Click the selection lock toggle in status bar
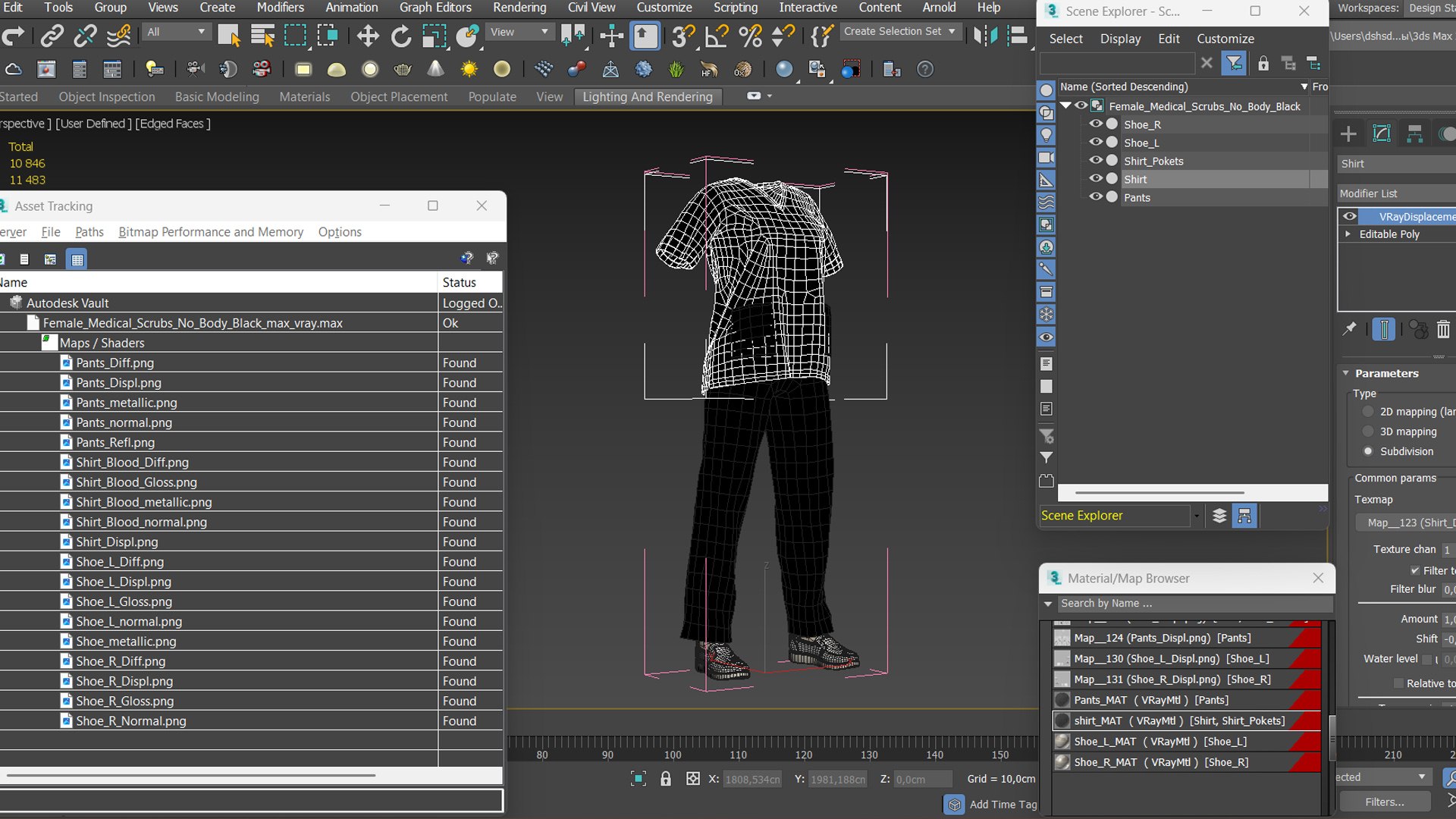1456x819 pixels. [x=666, y=779]
